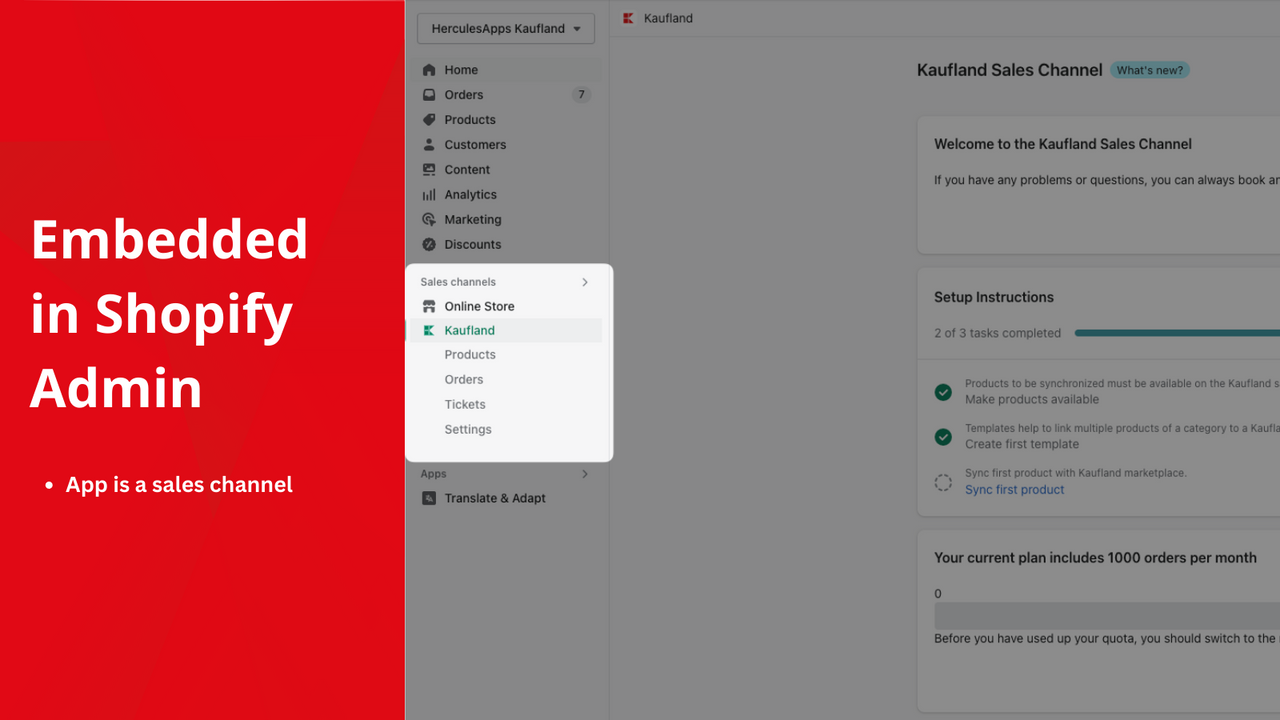Open the Translate & Adapt app
This screenshot has width=1280, height=720.
(496, 497)
